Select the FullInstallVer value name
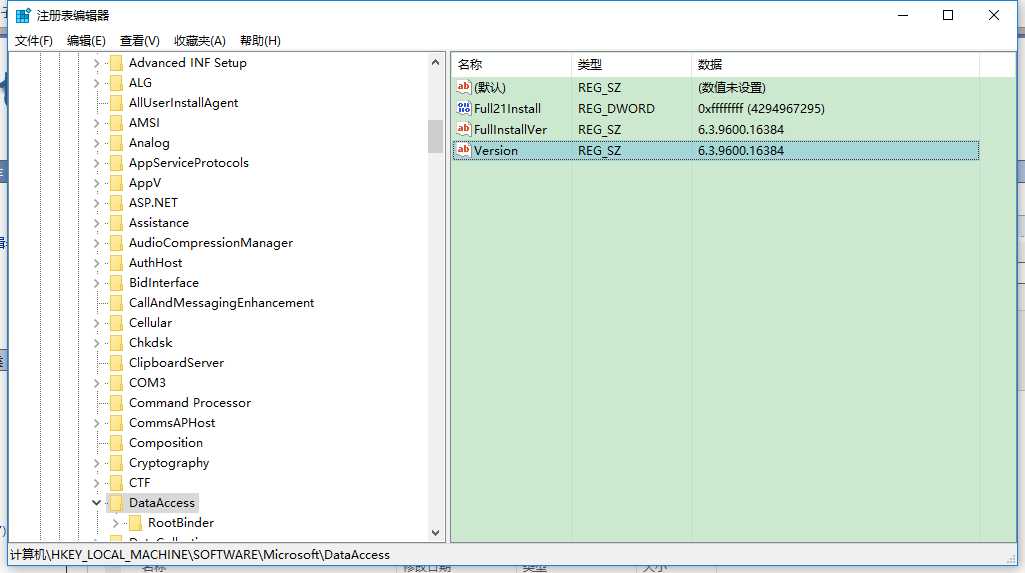 point(511,129)
